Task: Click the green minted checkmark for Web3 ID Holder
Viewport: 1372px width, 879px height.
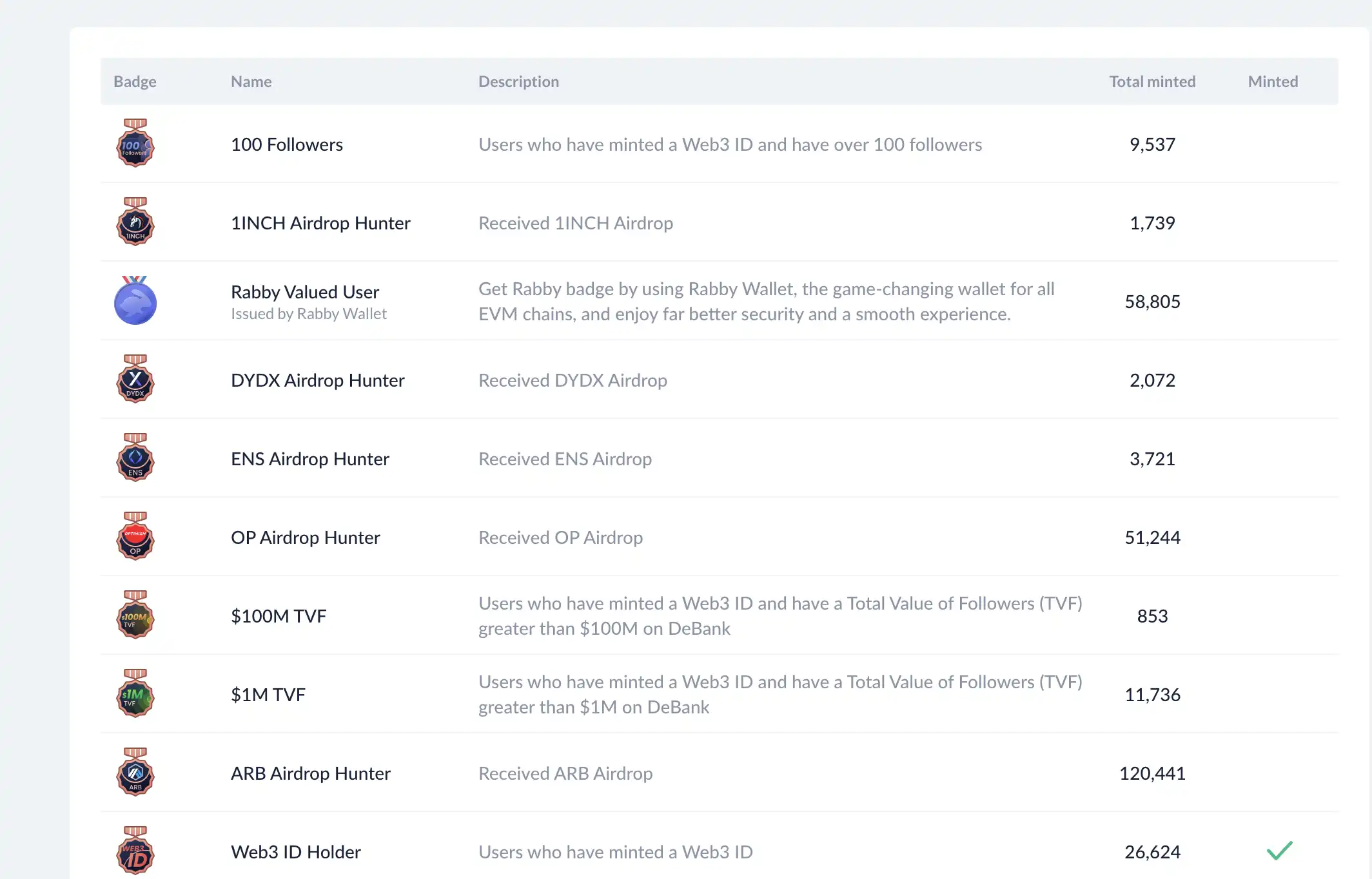Action: click(1279, 851)
